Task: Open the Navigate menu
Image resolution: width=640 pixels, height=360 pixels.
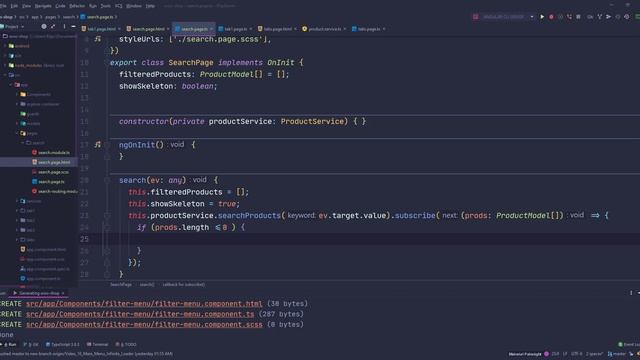Action: click(x=43, y=6)
